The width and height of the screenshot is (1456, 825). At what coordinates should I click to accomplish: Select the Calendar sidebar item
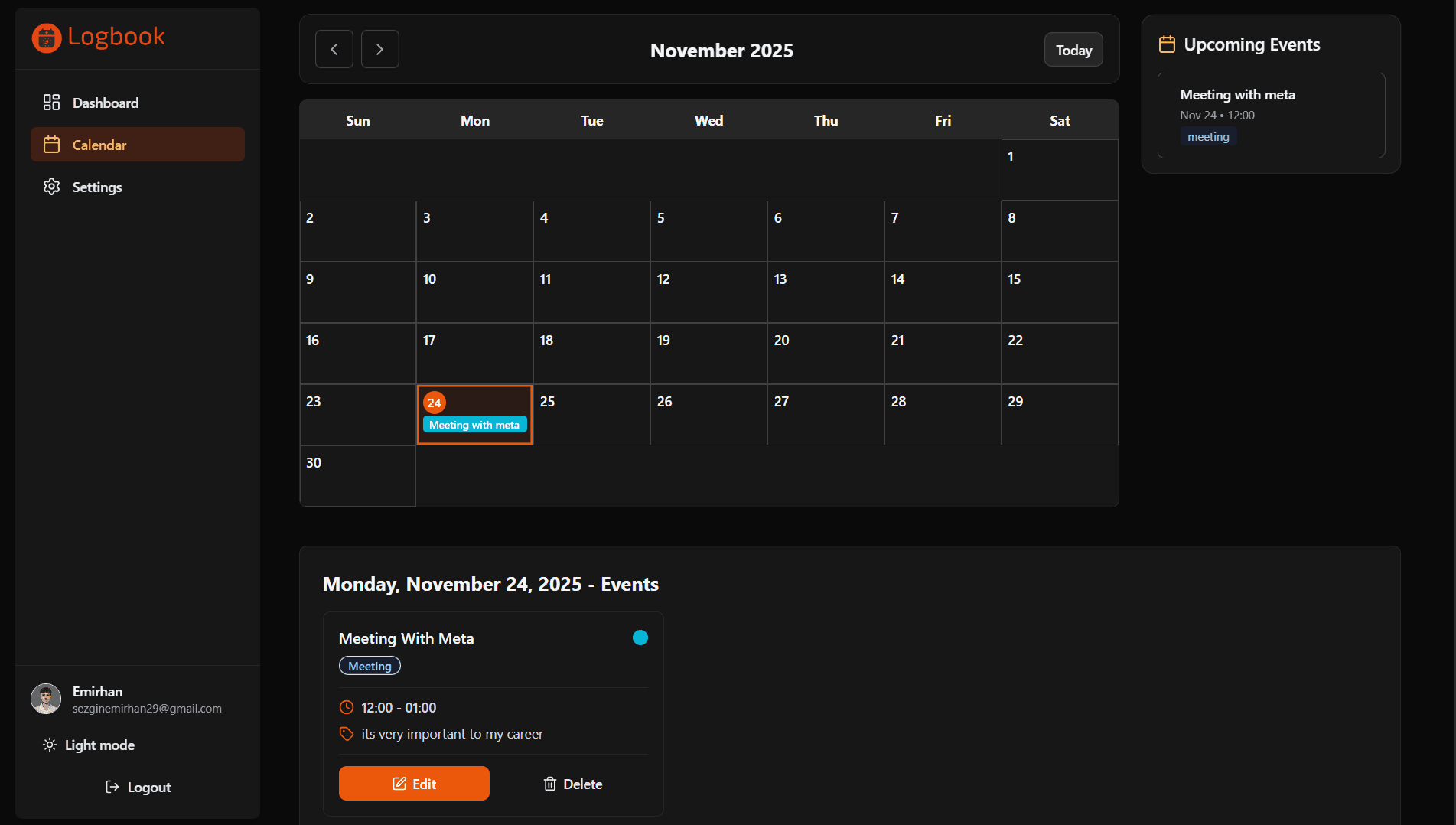click(x=138, y=145)
